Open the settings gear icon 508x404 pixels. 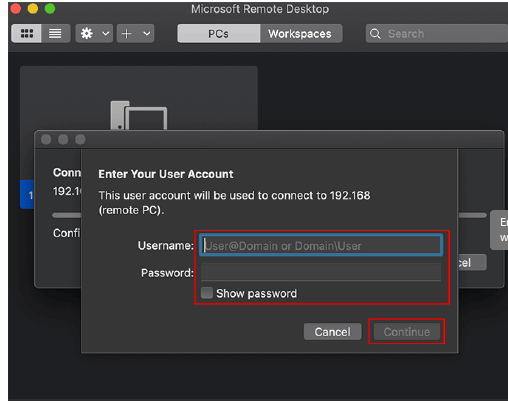coord(87,33)
